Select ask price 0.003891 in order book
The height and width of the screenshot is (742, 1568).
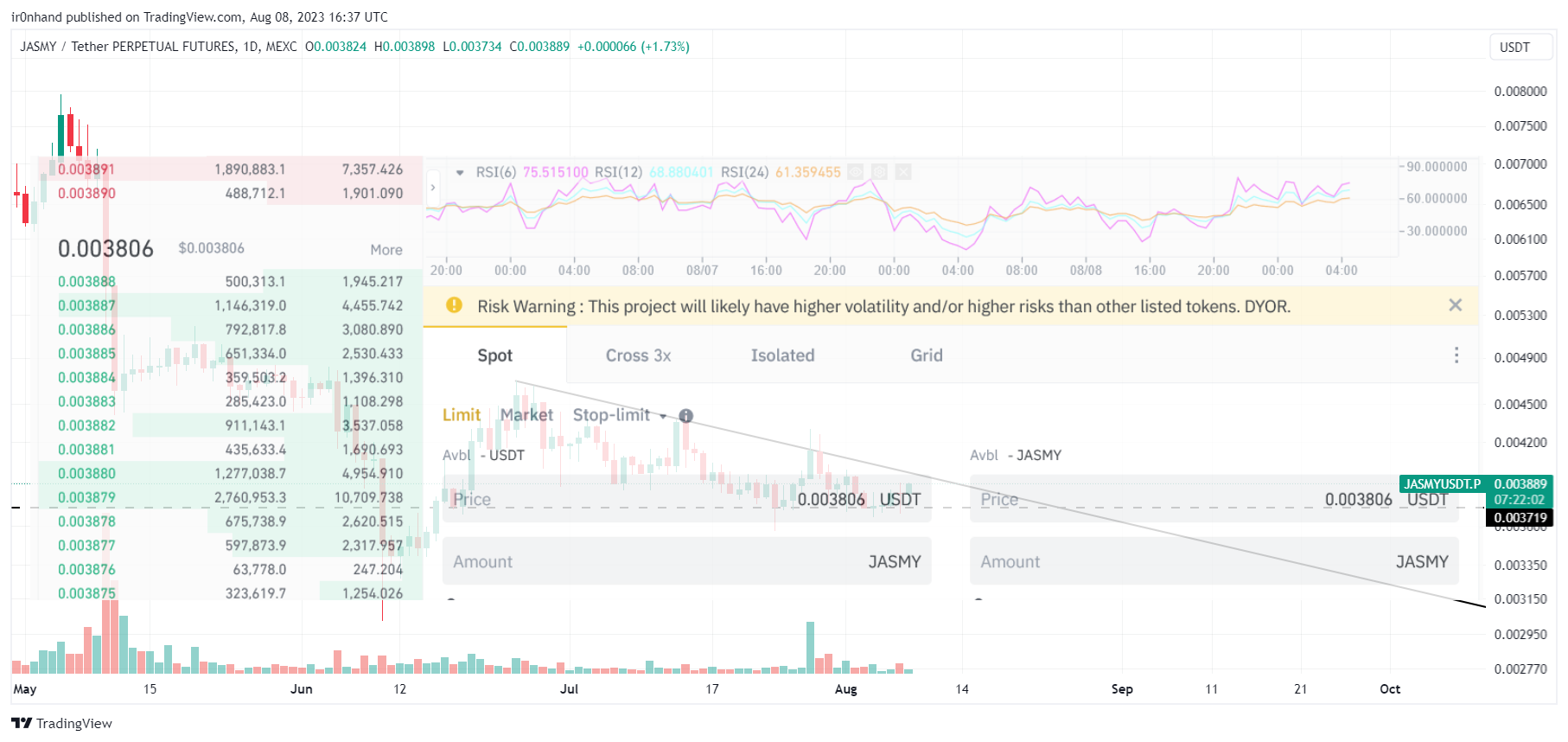coord(86,170)
